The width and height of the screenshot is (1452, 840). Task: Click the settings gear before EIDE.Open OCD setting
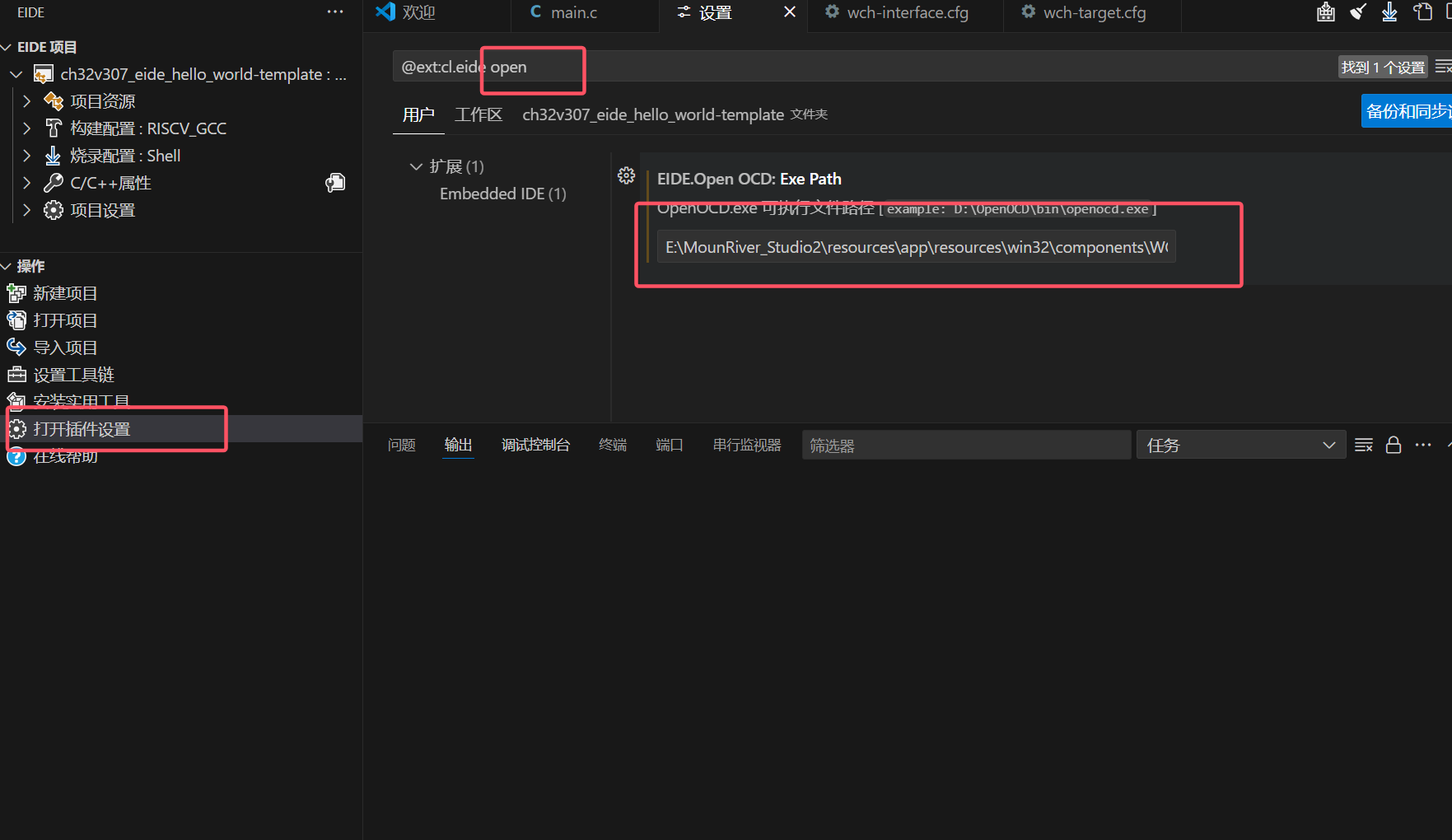626,175
